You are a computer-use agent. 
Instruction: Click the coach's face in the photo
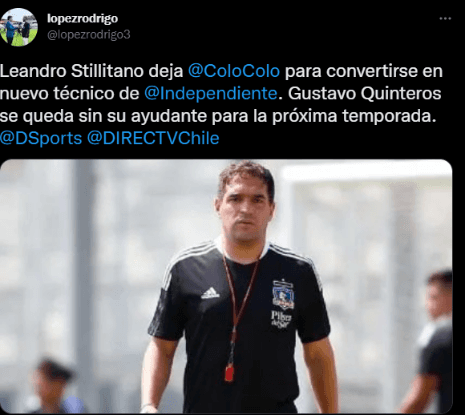pos(245,207)
